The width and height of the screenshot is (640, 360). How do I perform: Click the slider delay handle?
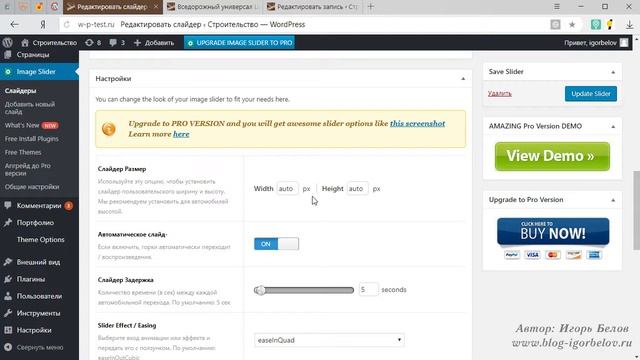pyautogui.click(x=260, y=290)
